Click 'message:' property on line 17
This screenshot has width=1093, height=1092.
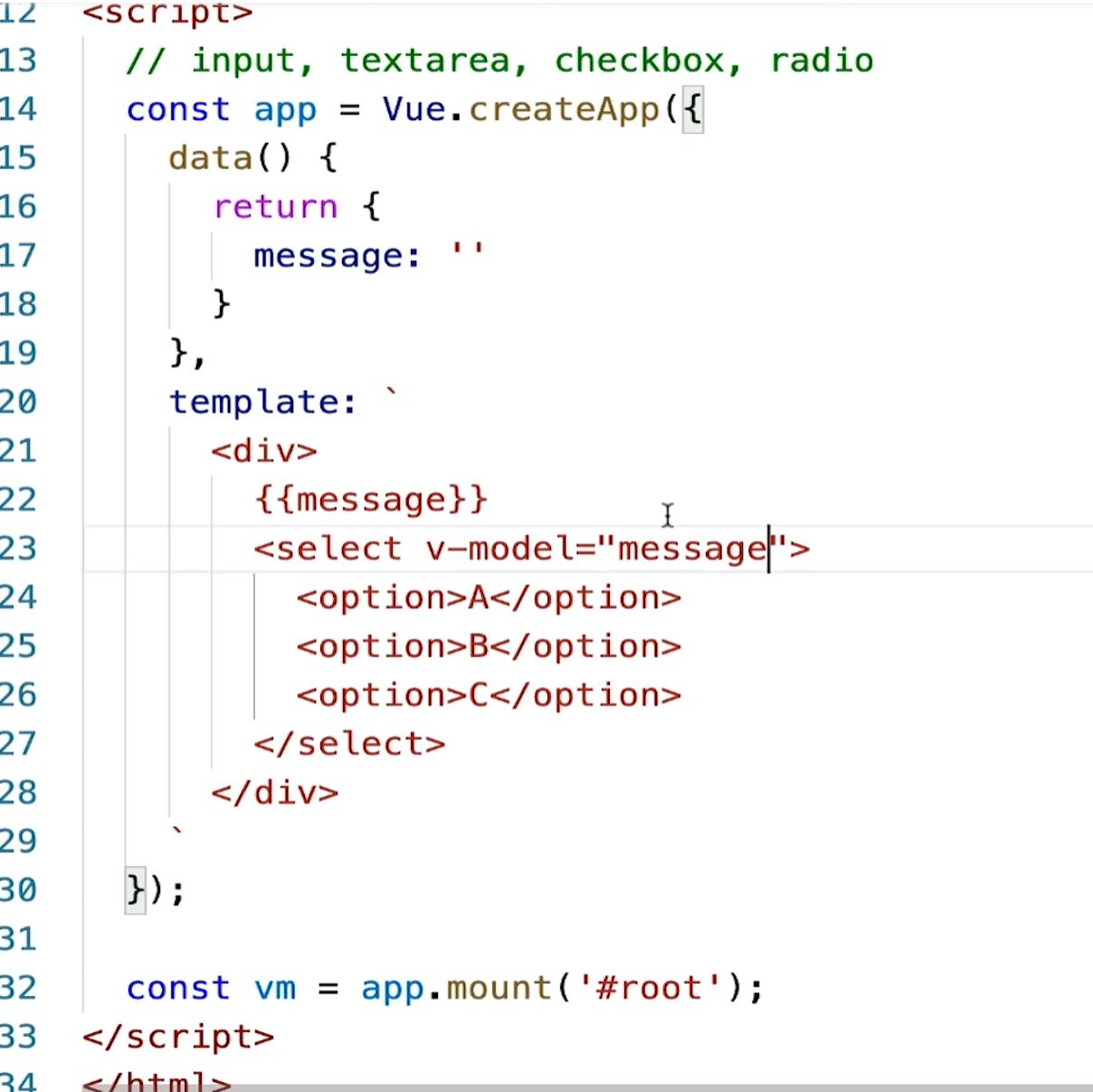(x=337, y=256)
